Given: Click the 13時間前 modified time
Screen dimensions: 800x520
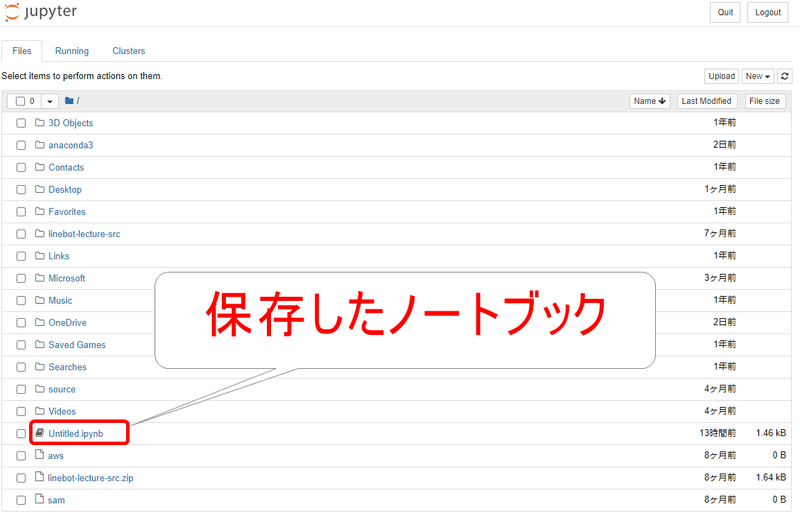Looking at the screenshot, I should [x=717, y=433].
